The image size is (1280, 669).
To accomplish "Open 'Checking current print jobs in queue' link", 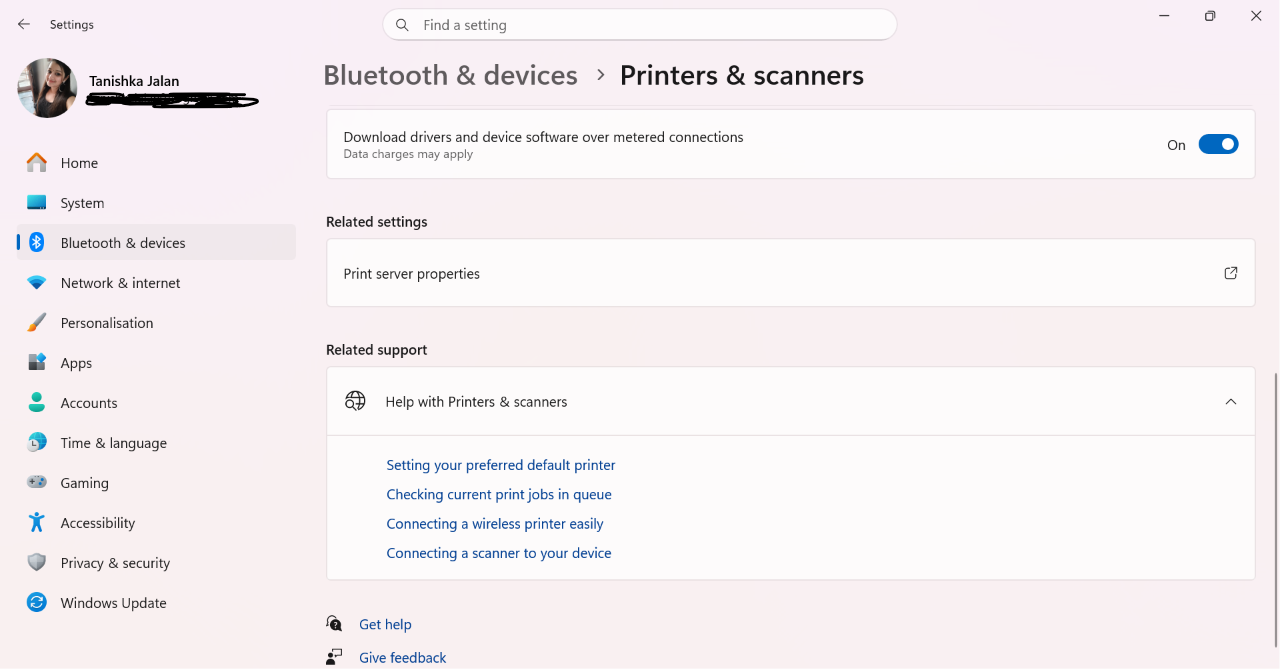I will 499,494.
